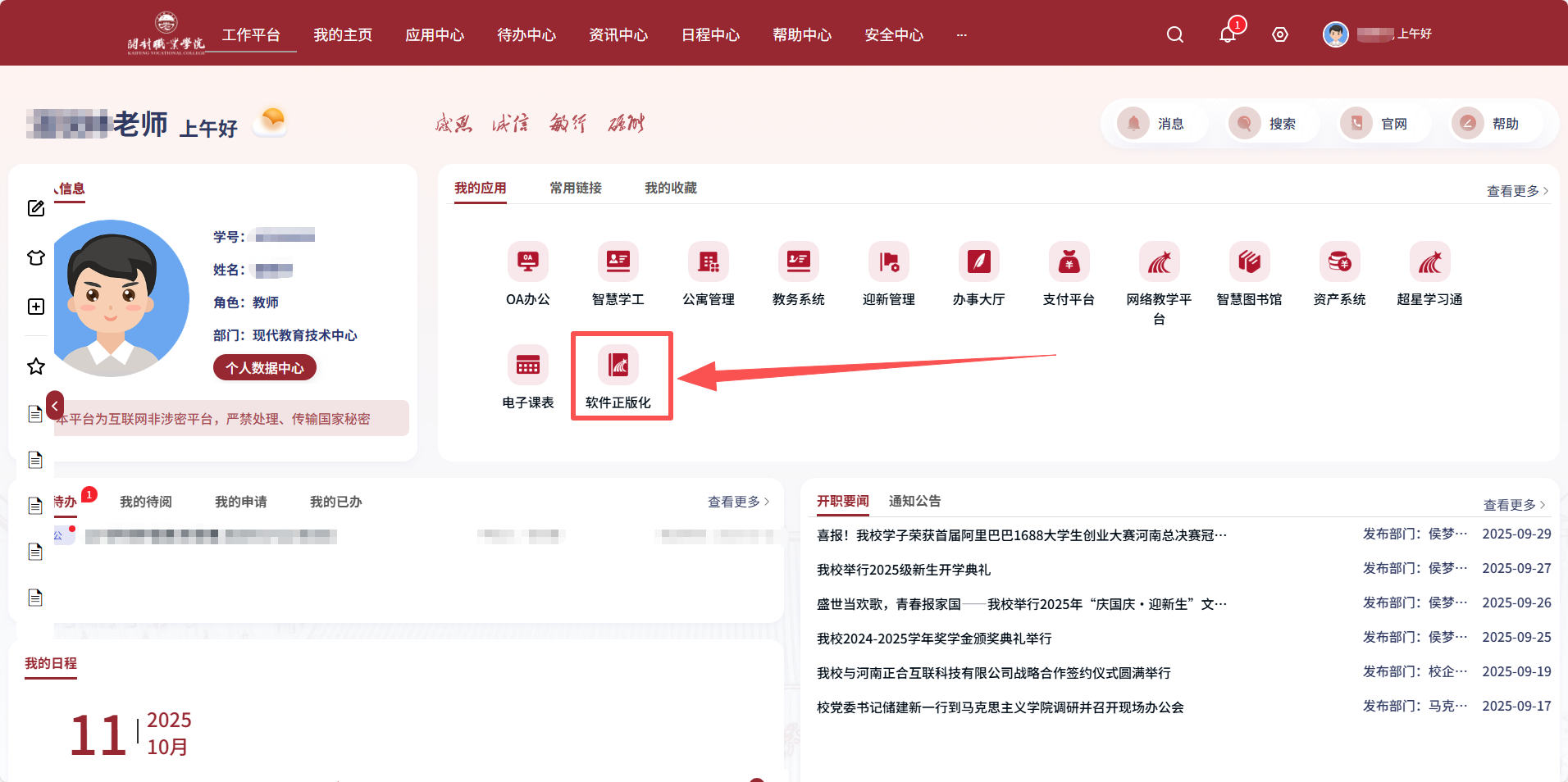Click the settings gear in header
Screen dimensions: 1568x782
[1279, 34]
